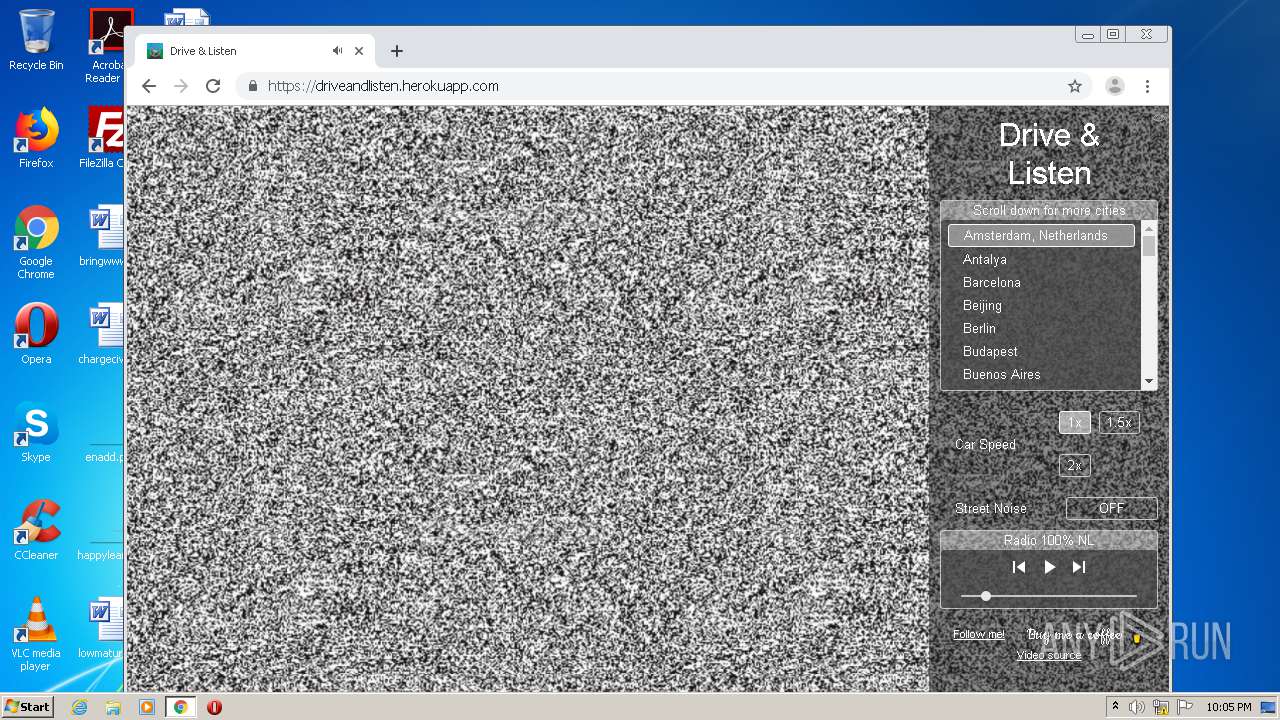Open File Explorer from taskbar
Viewport: 1280px width, 720px height.
[113, 707]
